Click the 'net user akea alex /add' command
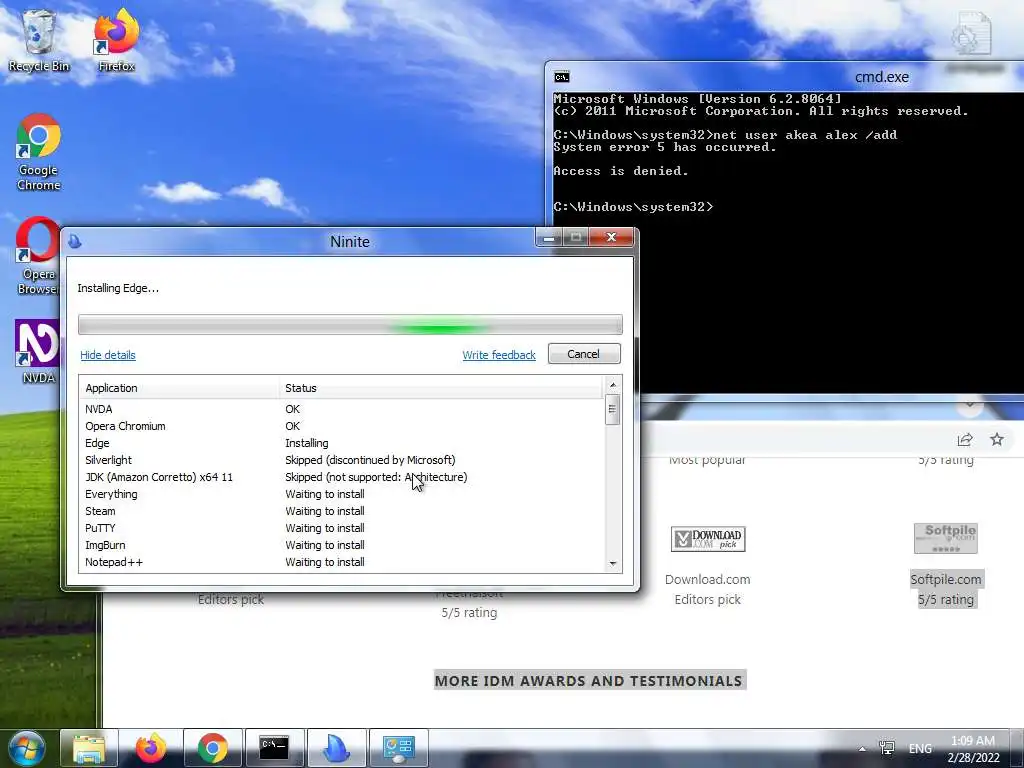Image resolution: width=1024 pixels, height=768 pixels. tap(805, 135)
